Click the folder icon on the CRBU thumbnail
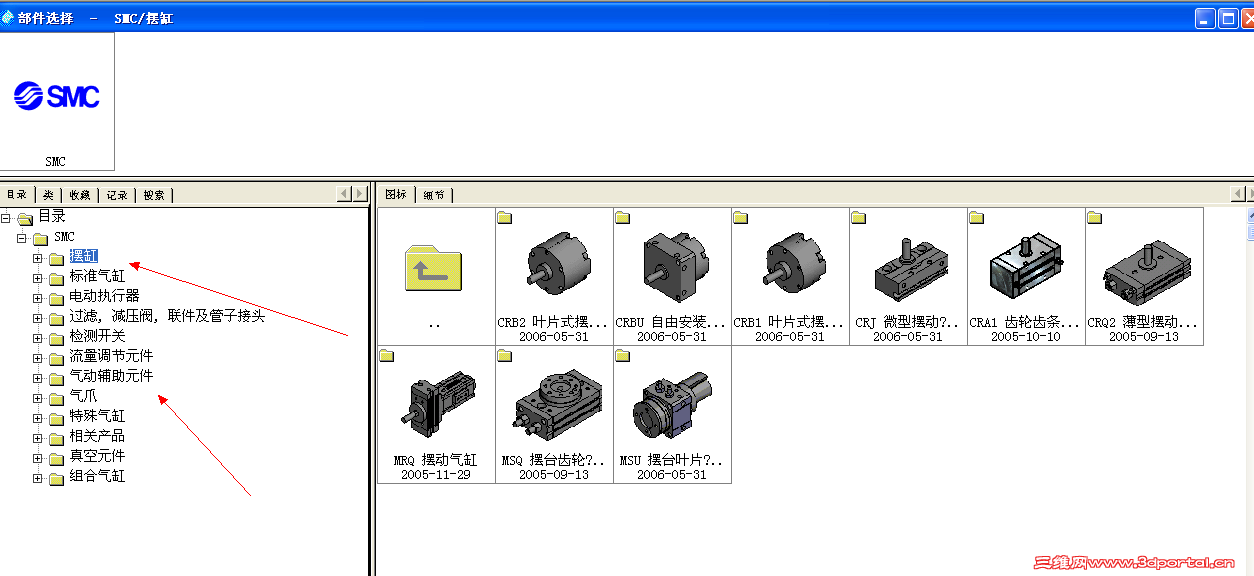 tap(623, 216)
